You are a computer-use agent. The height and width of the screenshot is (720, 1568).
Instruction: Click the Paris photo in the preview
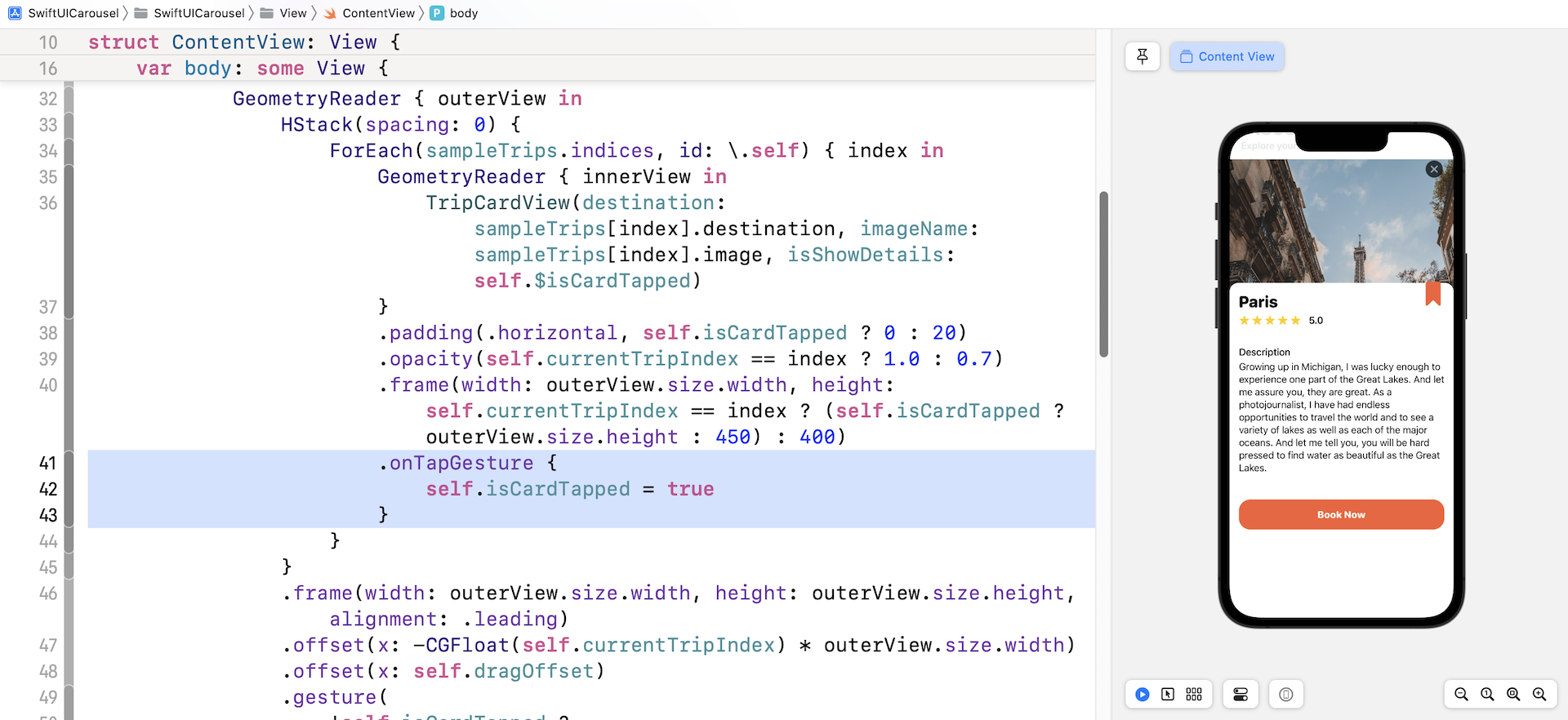coord(1341,220)
